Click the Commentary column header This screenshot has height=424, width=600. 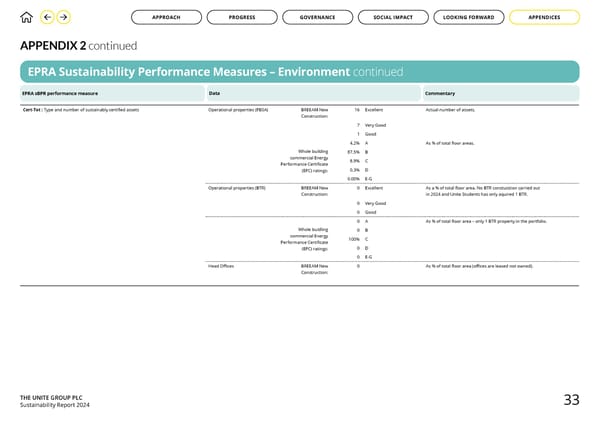pyautogui.click(x=444, y=93)
